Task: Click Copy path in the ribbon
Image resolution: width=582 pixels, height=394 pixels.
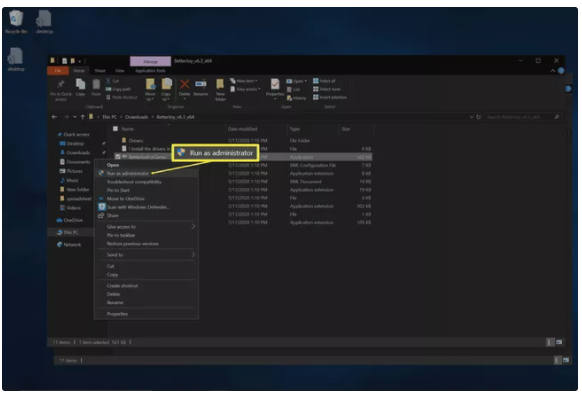Action: click(x=118, y=89)
